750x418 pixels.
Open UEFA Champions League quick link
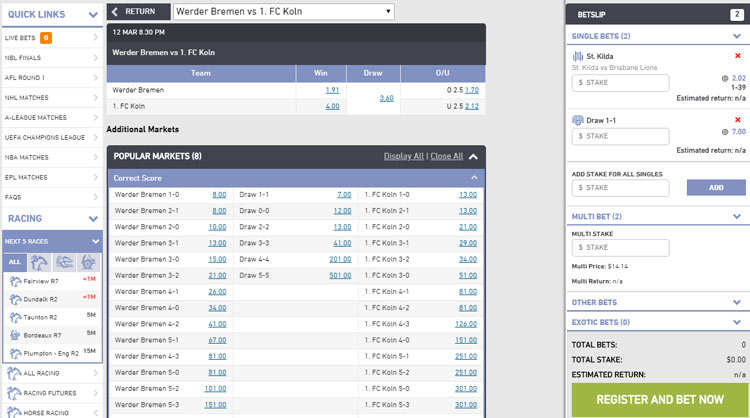tap(52, 137)
